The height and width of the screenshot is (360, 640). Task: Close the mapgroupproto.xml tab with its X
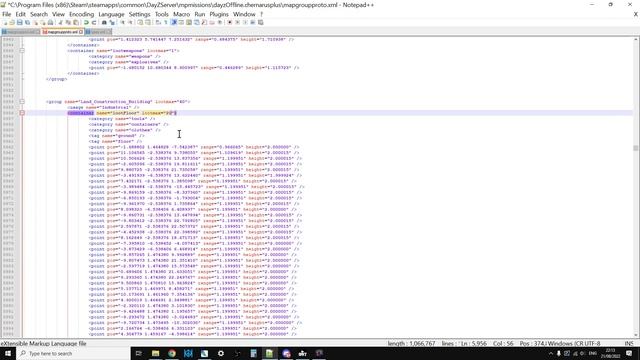pyautogui.click(x=81, y=31)
